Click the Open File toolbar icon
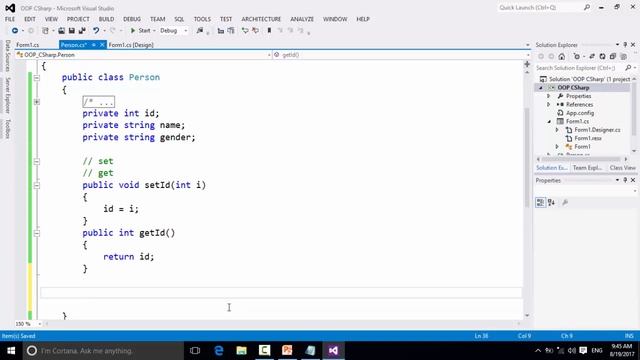The height and width of the screenshot is (360, 640). [61, 31]
